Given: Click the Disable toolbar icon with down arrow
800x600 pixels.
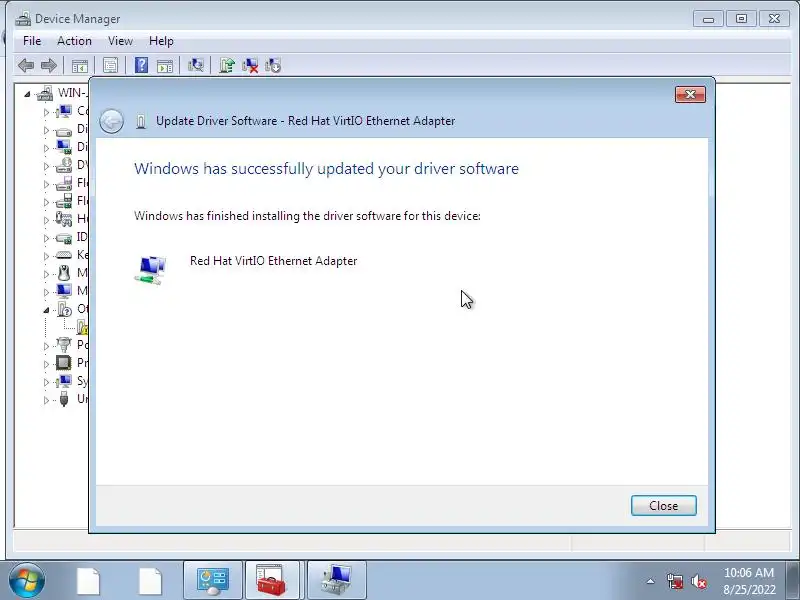Looking at the screenshot, I should (x=273, y=65).
